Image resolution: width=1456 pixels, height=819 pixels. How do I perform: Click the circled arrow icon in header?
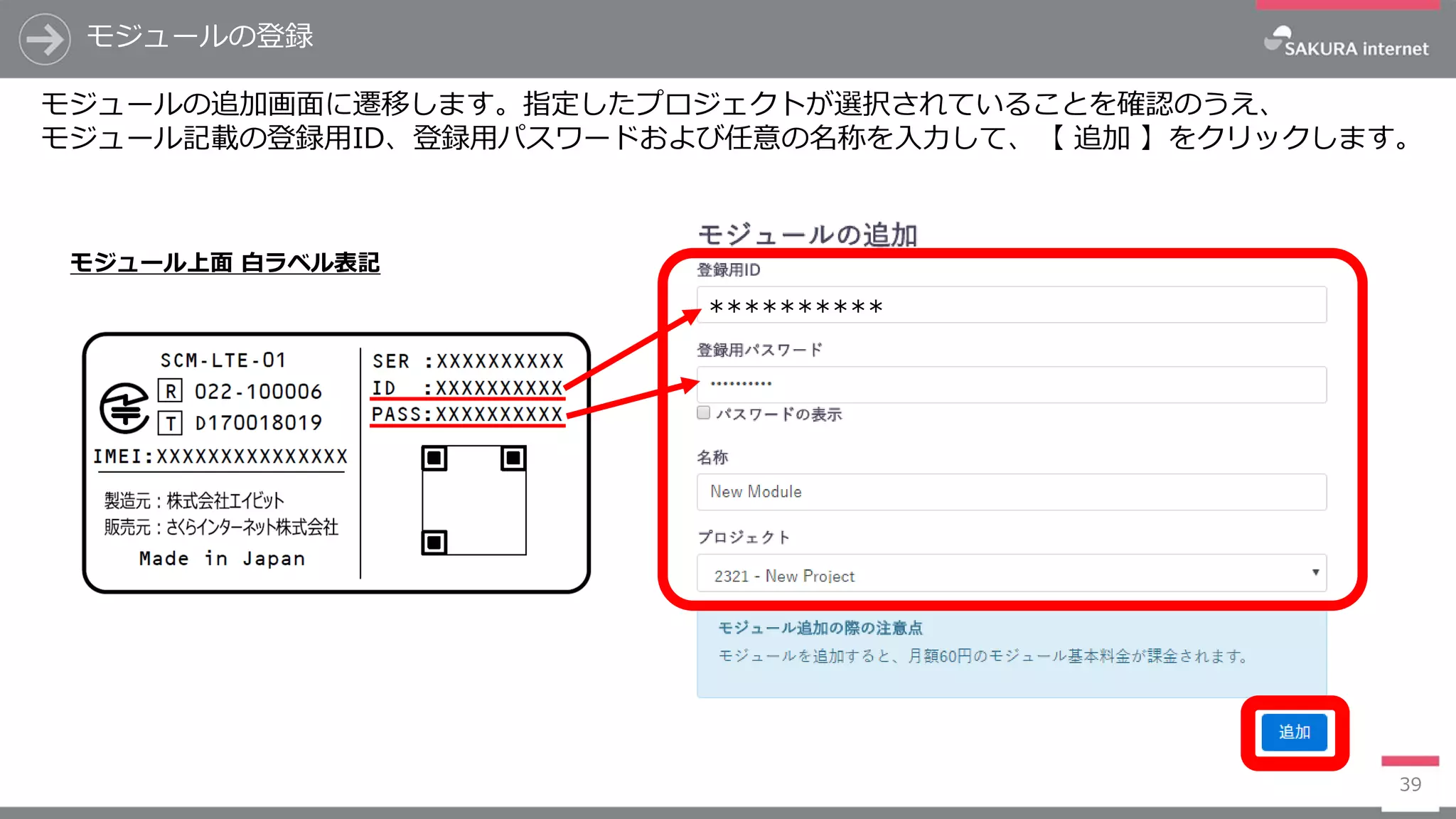click(45, 39)
